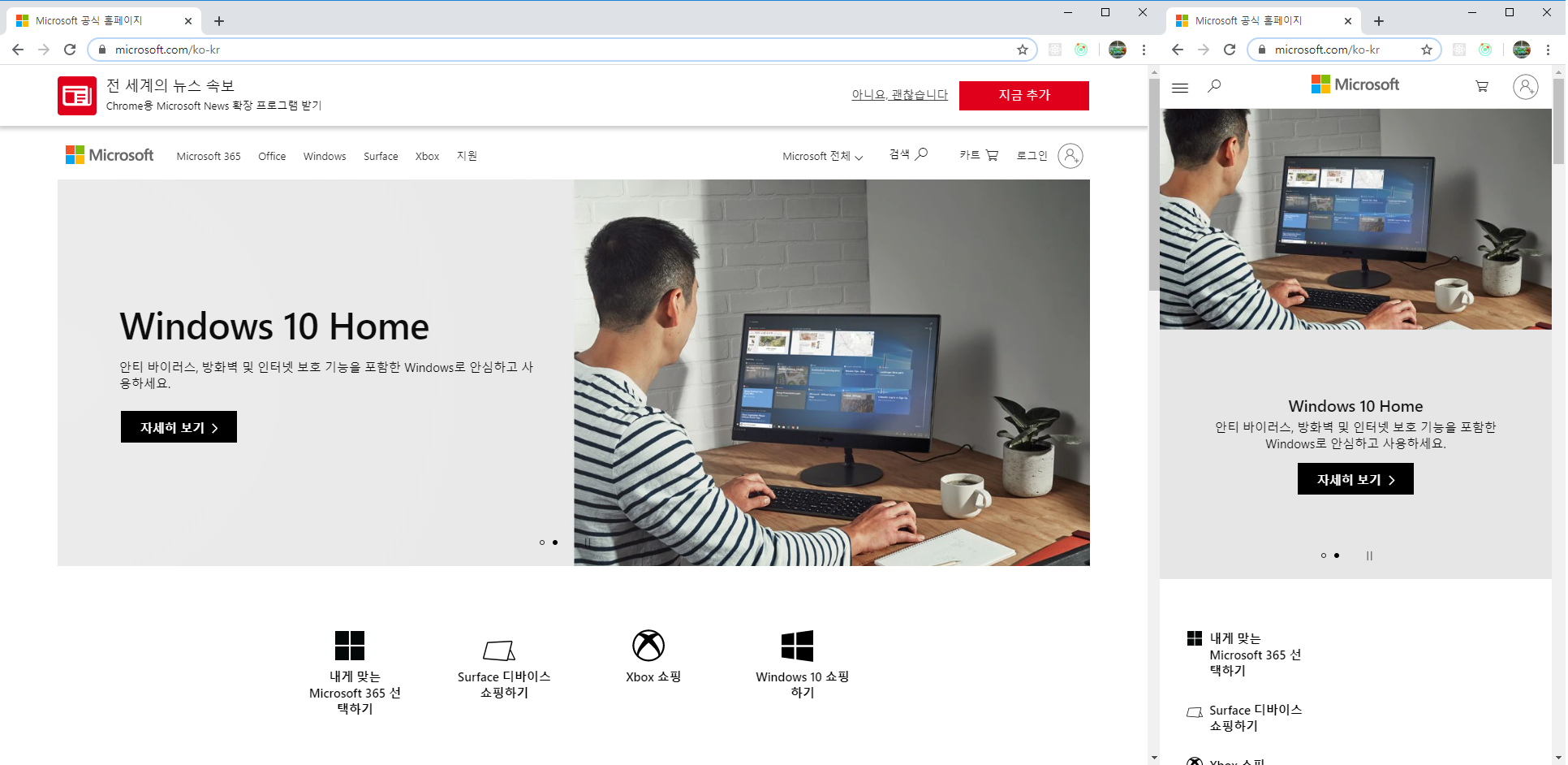Click scroll-down arrow in left window scrollbar
1568x765 pixels.
click(x=1154, y=758)
